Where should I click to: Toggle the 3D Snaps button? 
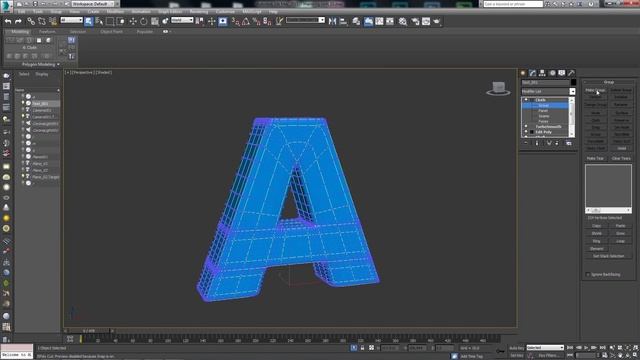click(236, 21)
